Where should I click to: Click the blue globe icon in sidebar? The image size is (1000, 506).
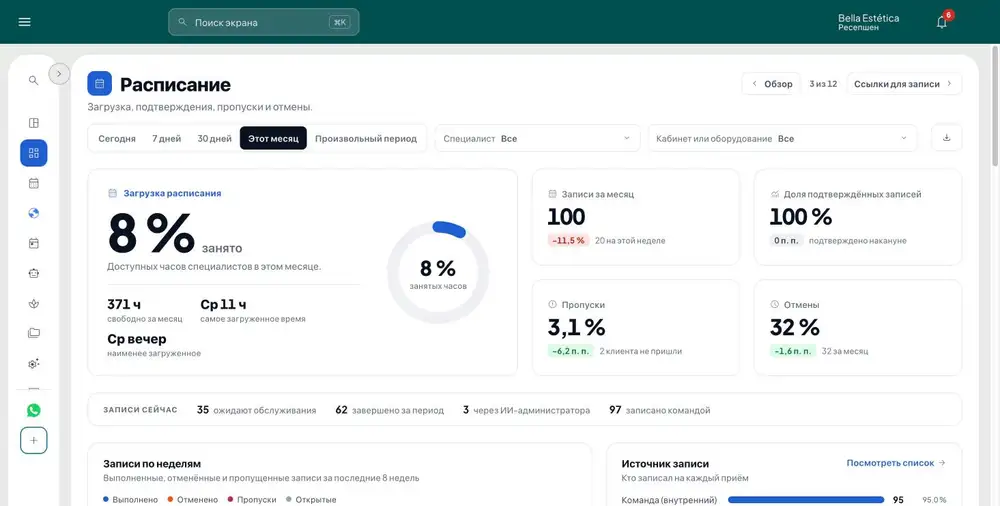coord(34,213)
